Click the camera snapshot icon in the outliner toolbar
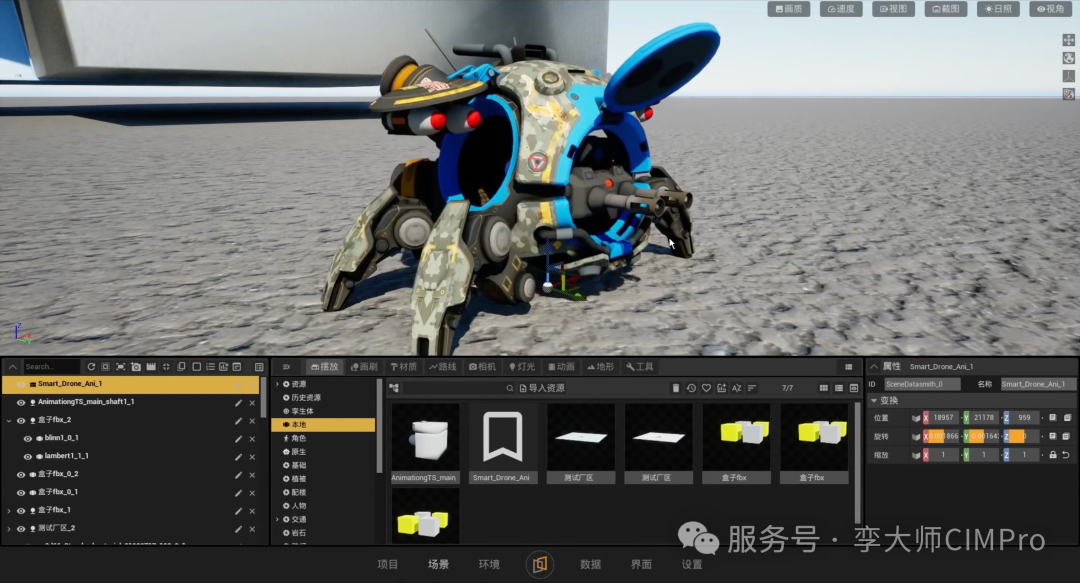This screenshot has height=583, width=1080. coord(136,367)
